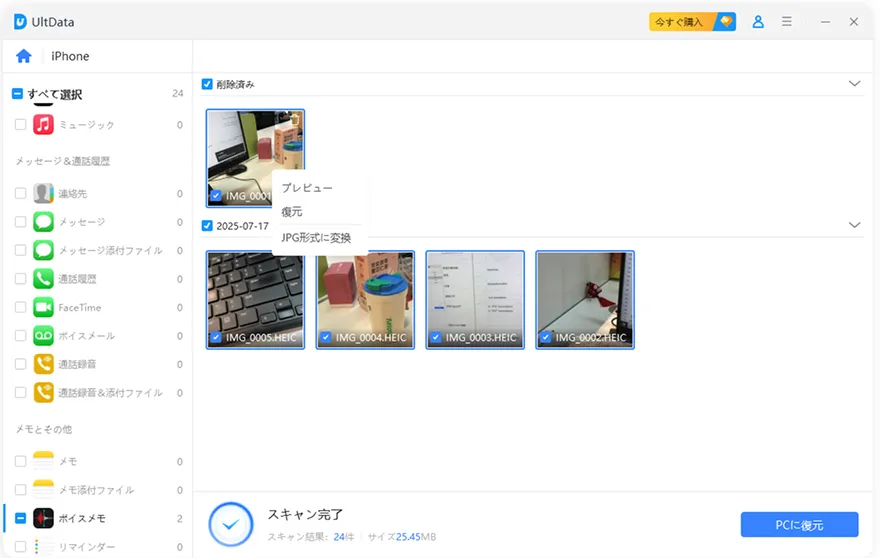This screenshot has height=558, width=880.
Task: Check the メッセージ添付ファイル checkbox
Action: (x=20, y=250)
